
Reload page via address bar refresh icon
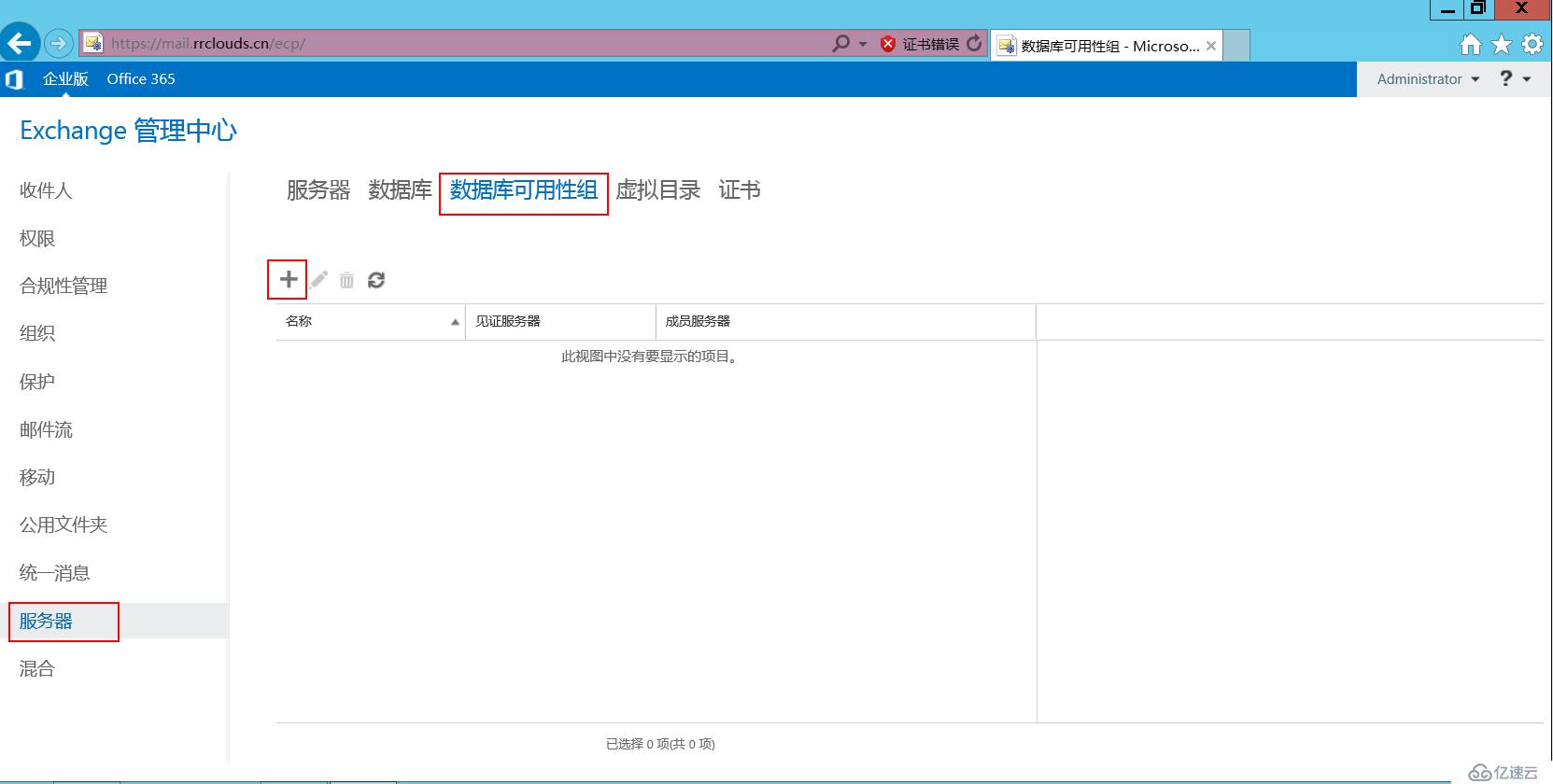tap(974, 43)
